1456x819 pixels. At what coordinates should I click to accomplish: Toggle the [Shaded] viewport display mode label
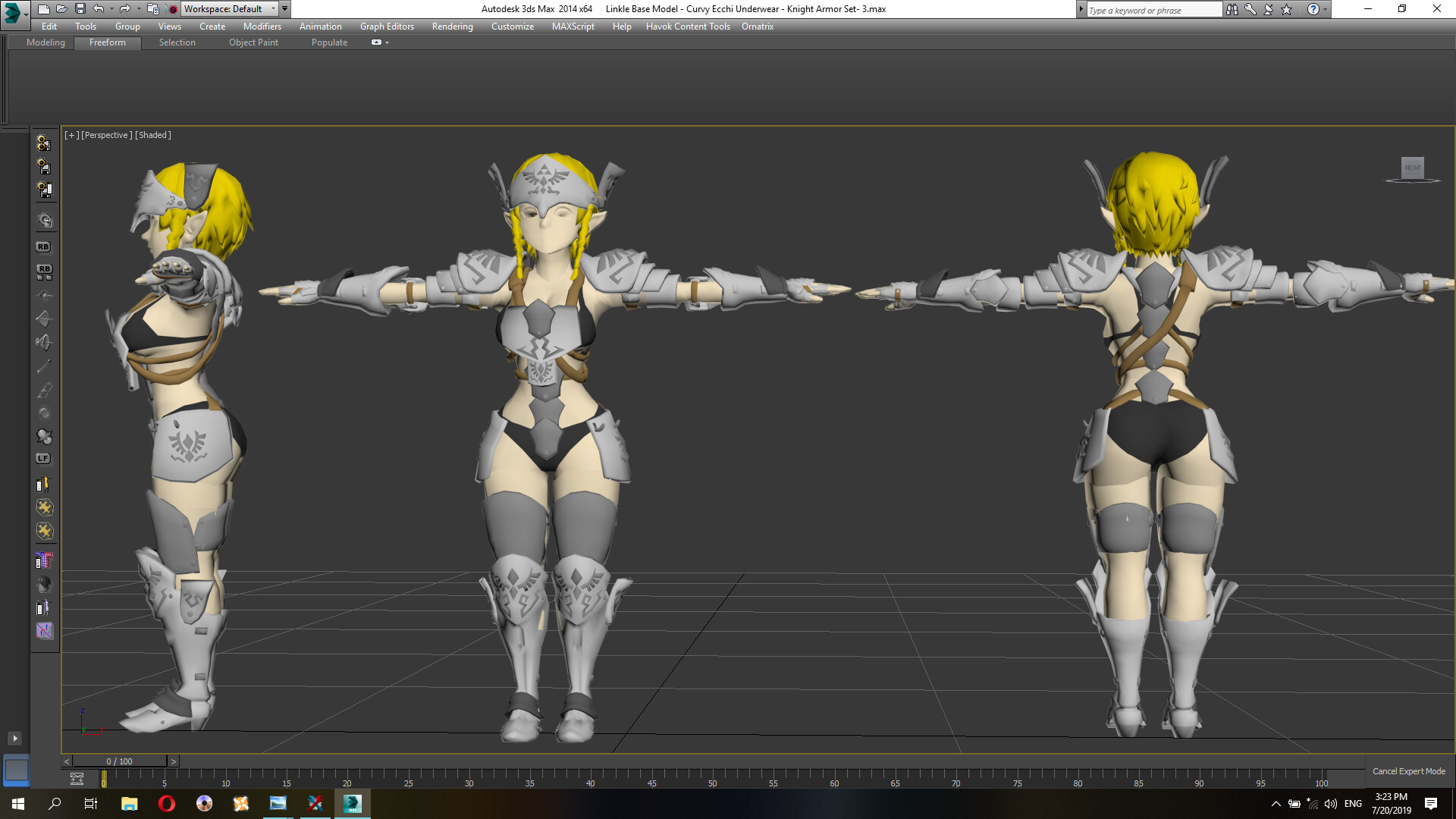[153, 135]
